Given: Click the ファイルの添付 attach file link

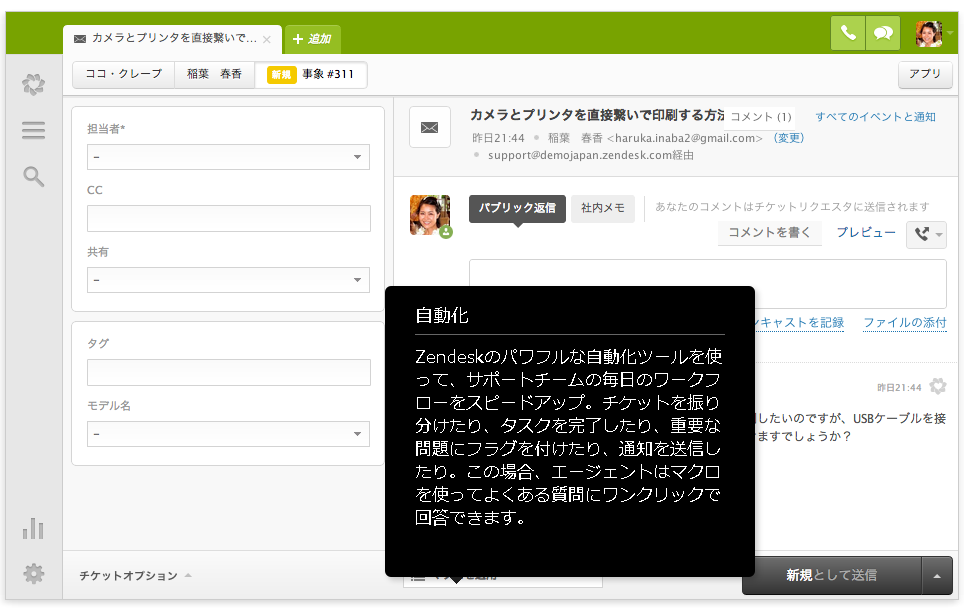Looking at the screenshot, I should 904,323.
